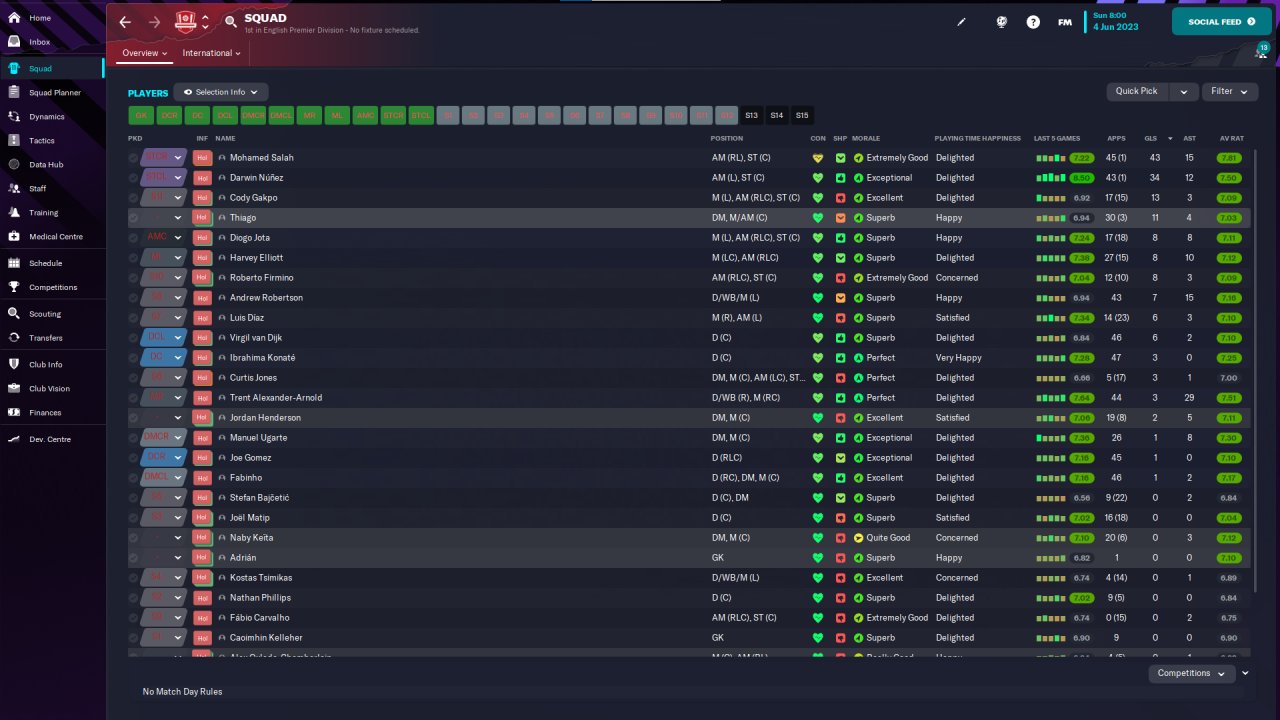The width and height of the screenshot is (1280, 720).
Task: Open the International tab menu
Action: click(x=211, y=53)
